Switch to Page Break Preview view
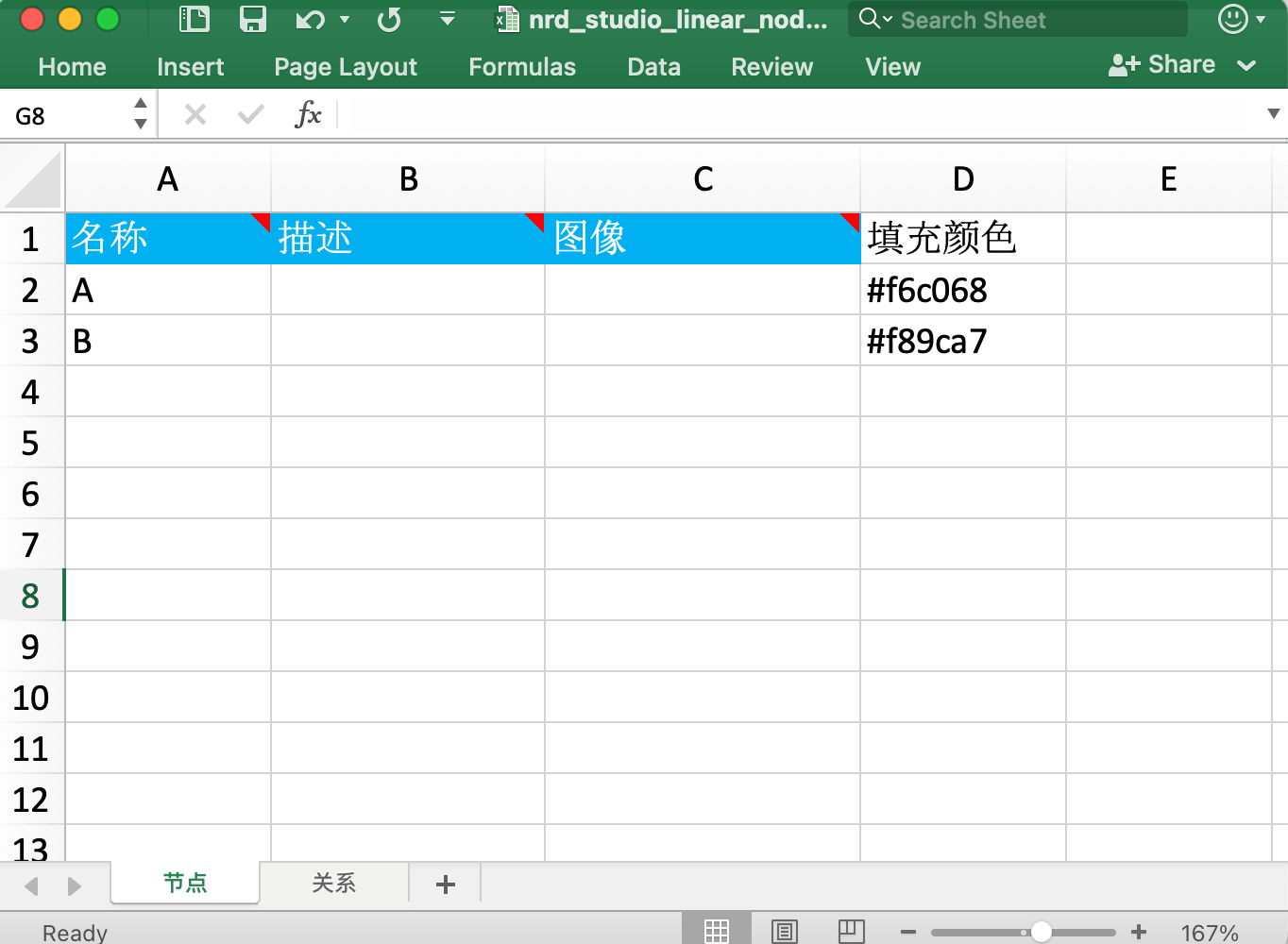This screenshot has width=1288, height=944. coord(851,932)
